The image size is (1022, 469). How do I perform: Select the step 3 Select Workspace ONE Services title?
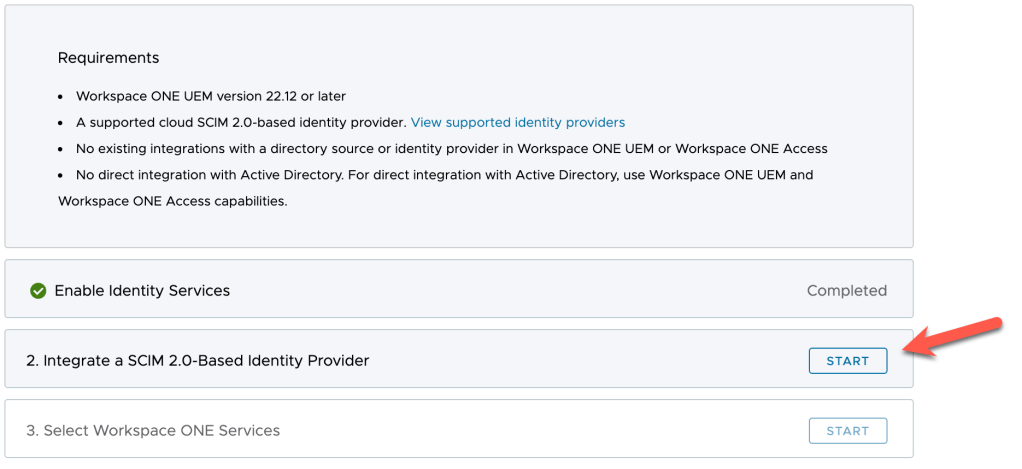coord(153,431)
